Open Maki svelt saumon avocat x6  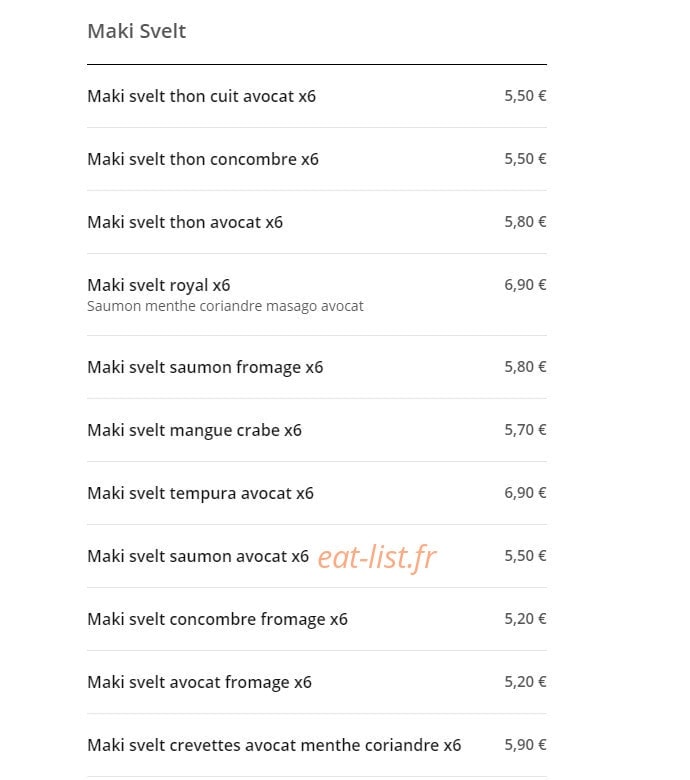click(198, 556)
